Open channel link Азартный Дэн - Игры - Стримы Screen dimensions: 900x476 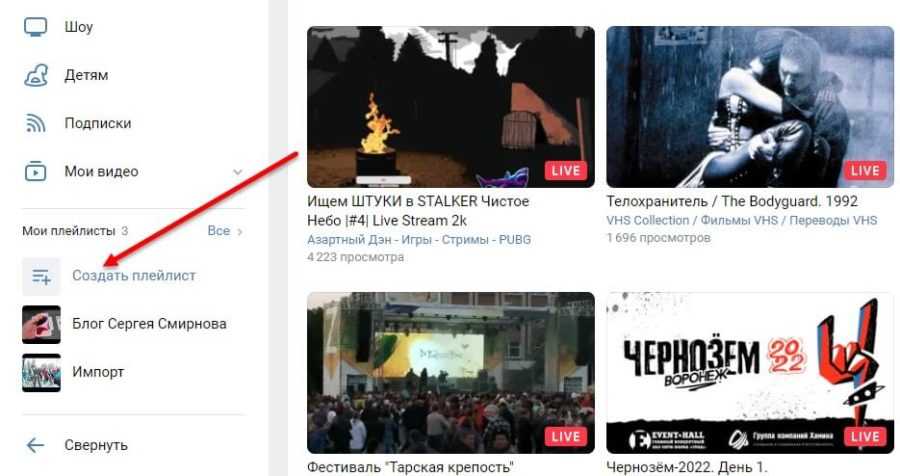click(419, 240)
